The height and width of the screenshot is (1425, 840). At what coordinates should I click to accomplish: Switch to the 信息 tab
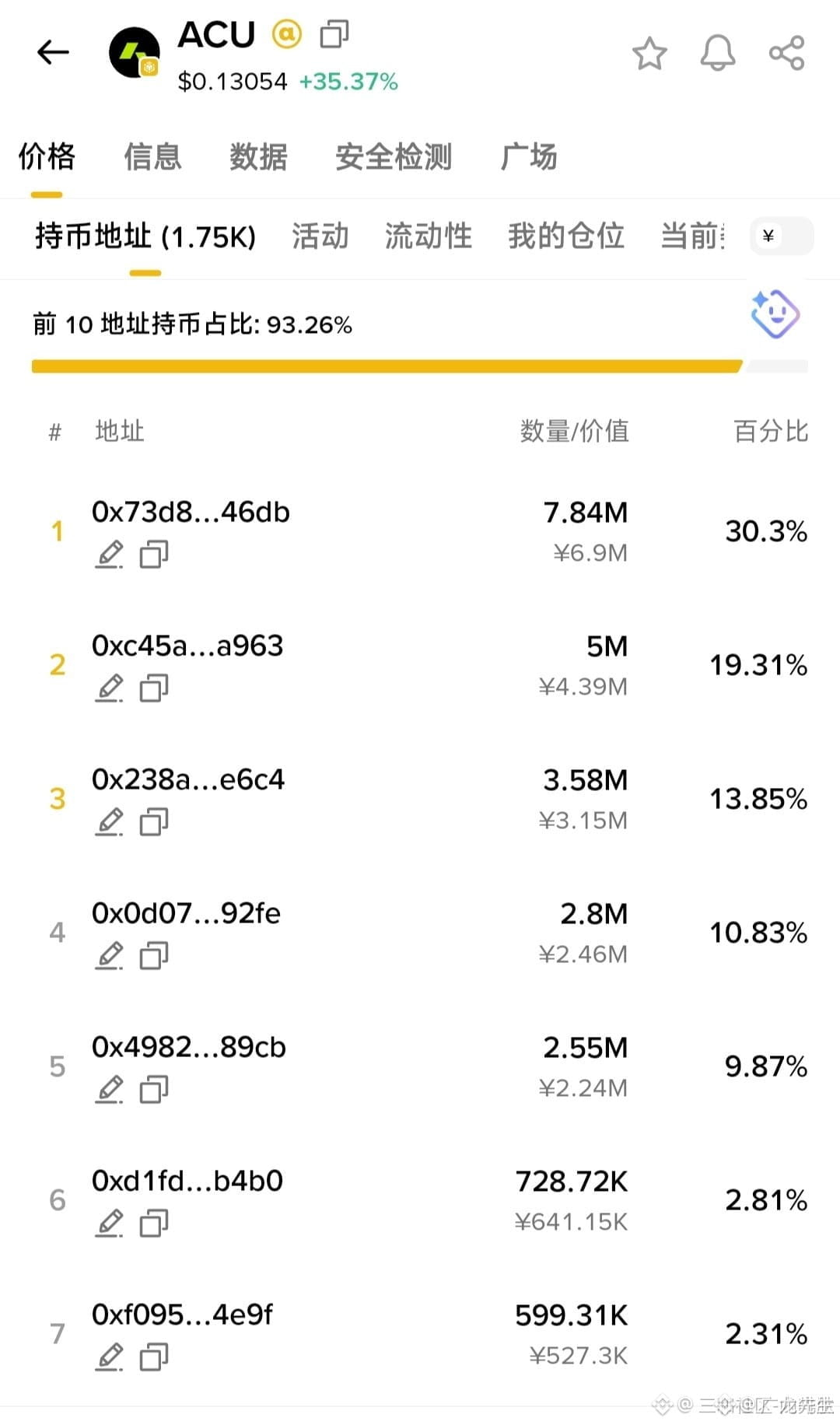click(152, 156)
